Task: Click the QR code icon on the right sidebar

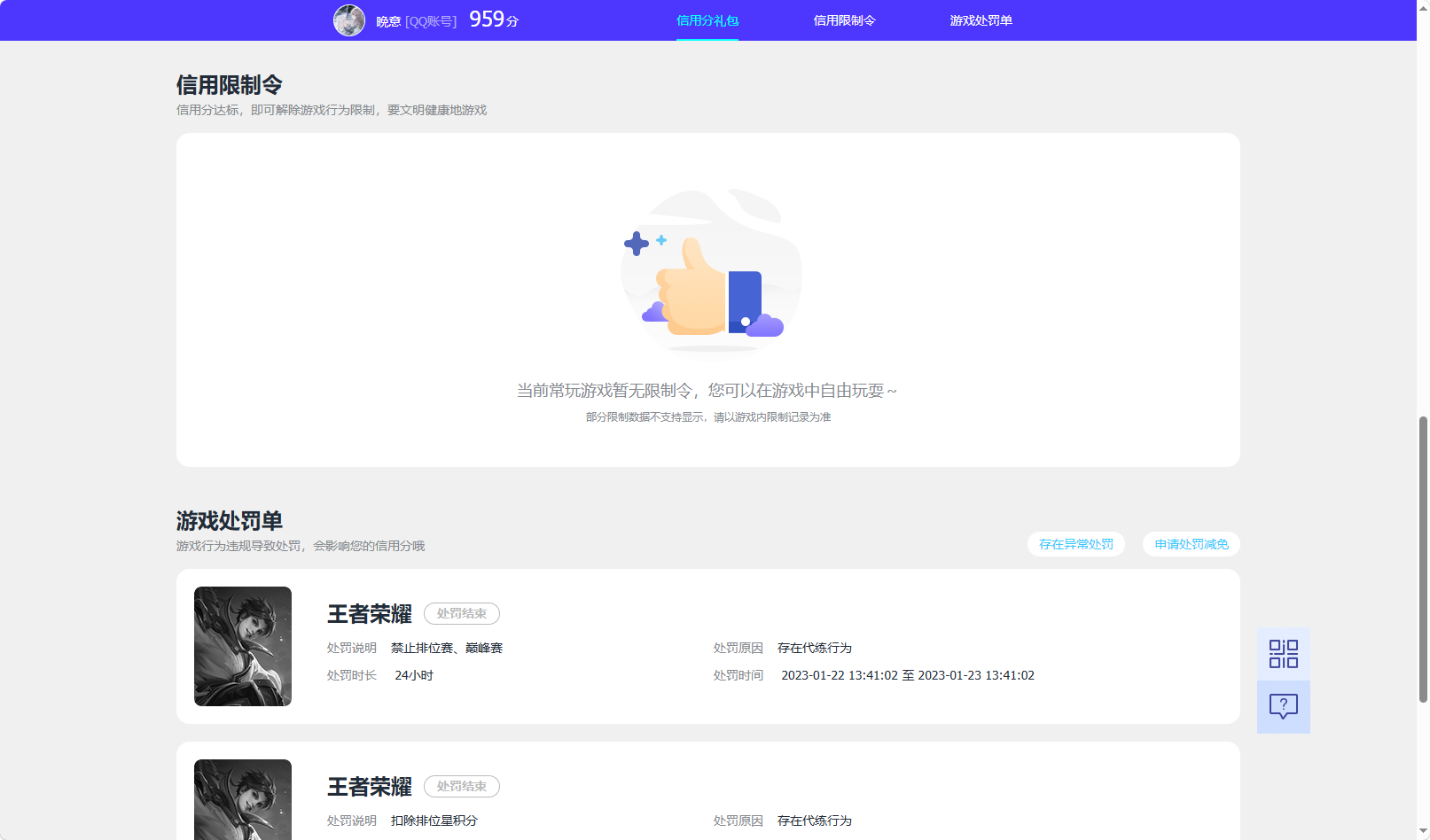Action: point(1283,652)
